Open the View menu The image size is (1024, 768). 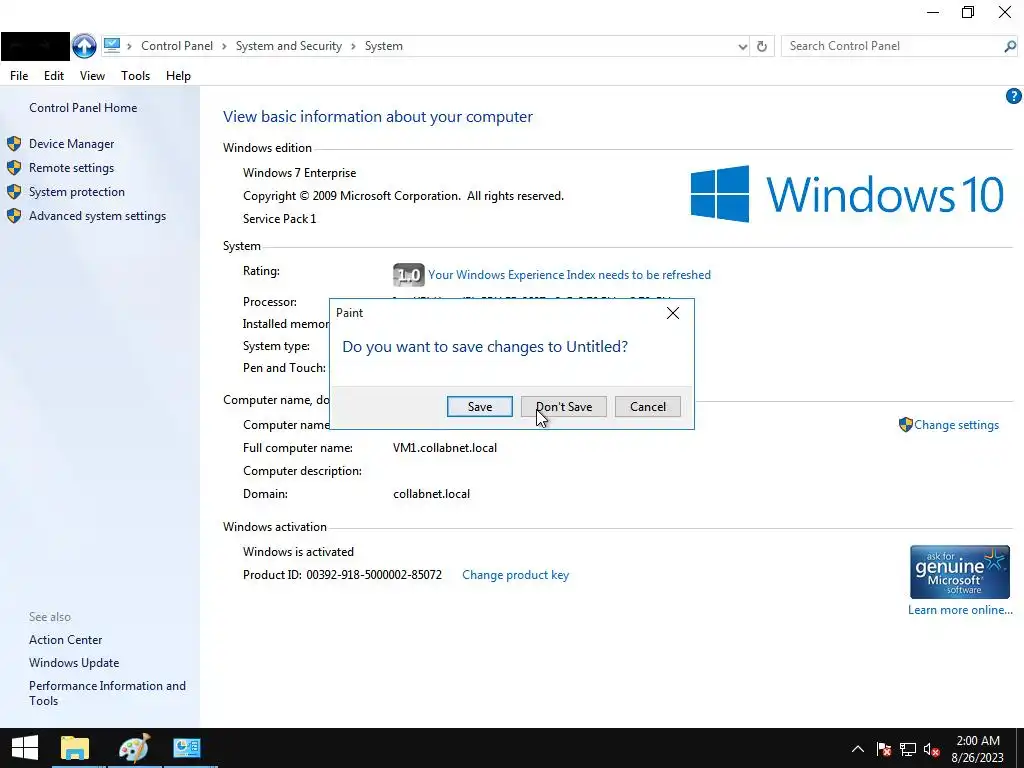pos(92,76)
